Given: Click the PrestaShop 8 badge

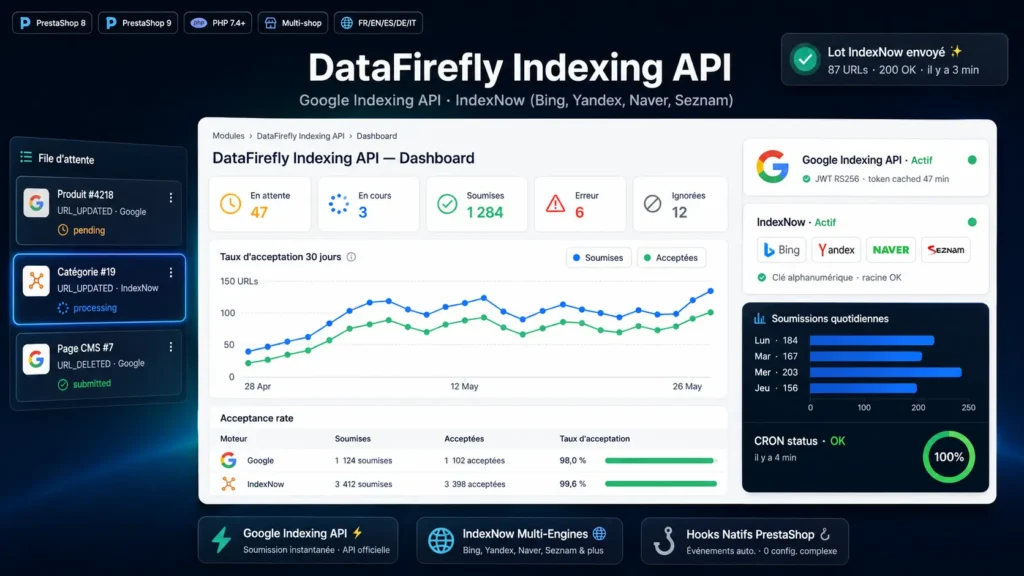Looking at the screenshot, I should [52, 23].
